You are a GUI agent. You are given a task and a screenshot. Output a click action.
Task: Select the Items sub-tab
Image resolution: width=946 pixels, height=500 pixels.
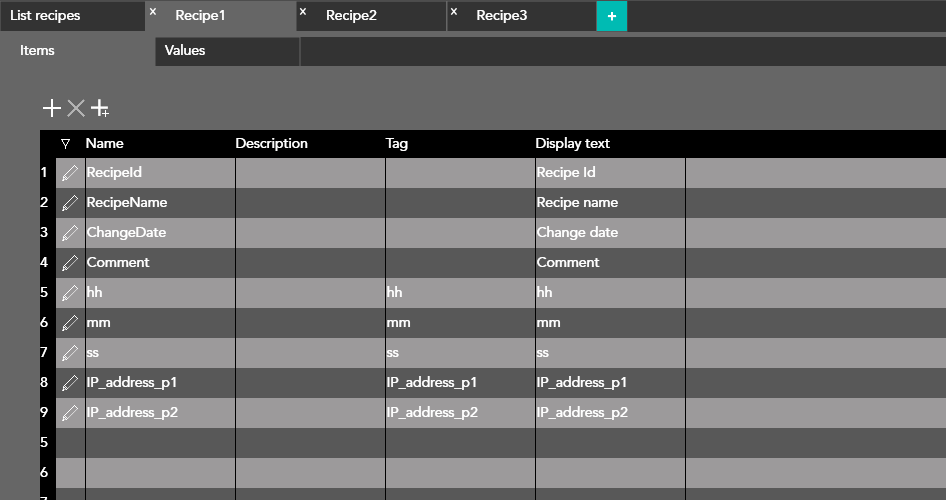(x=37, y=50)
